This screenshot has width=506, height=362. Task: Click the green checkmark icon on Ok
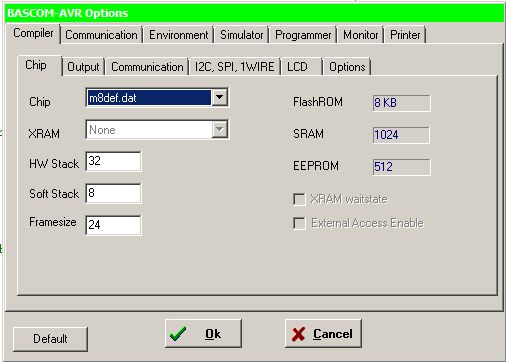click(178, 334)
